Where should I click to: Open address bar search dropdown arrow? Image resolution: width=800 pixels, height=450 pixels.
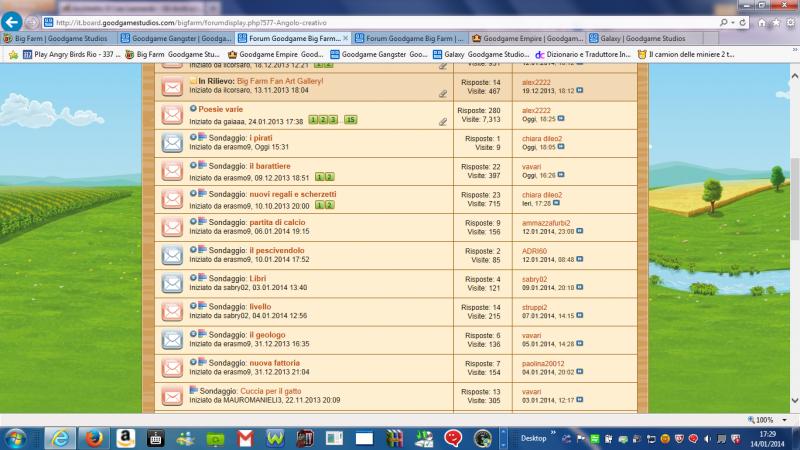tap(733, 22)
